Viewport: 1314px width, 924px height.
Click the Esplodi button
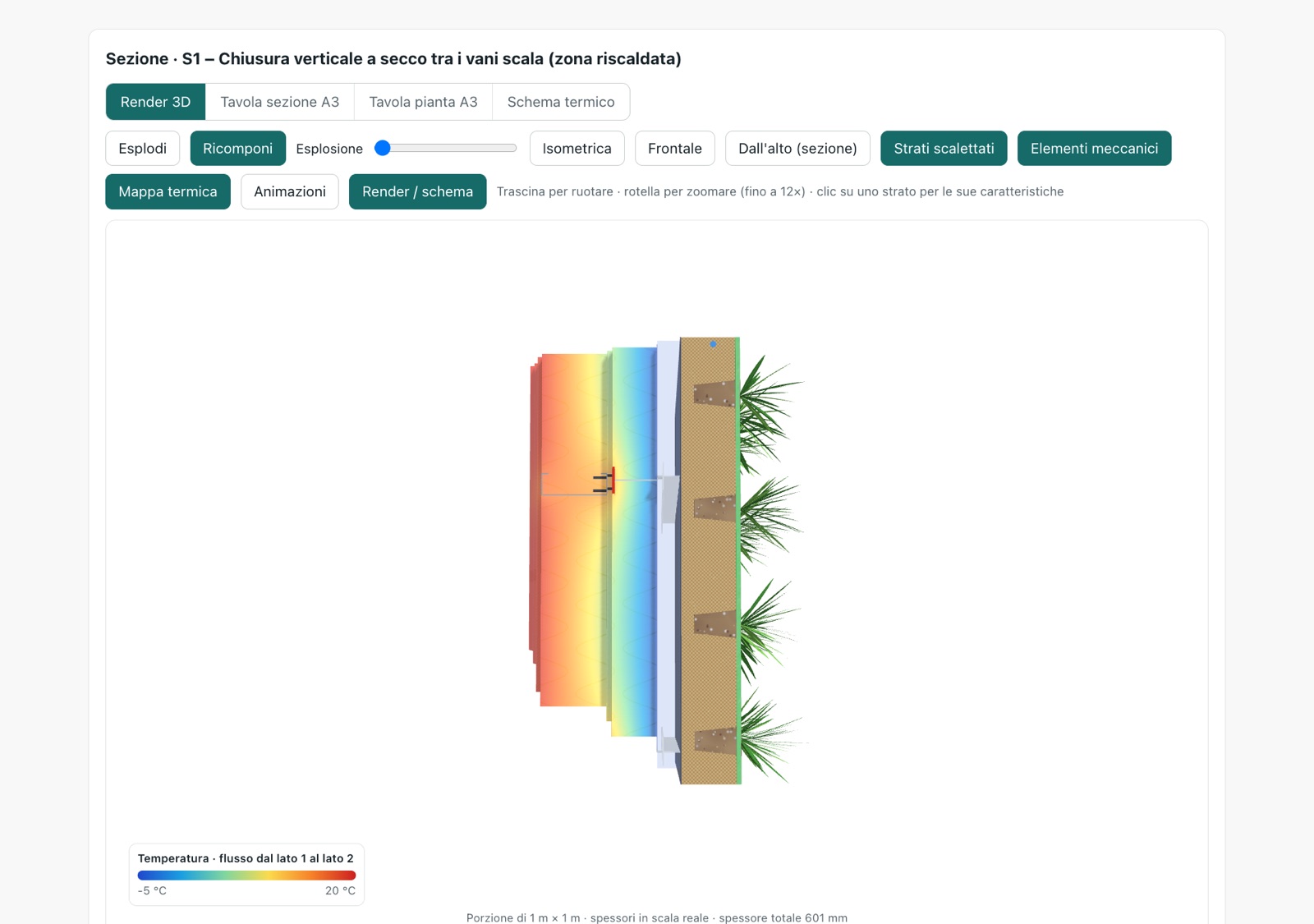pyautogui.click(x=143, y=149)
